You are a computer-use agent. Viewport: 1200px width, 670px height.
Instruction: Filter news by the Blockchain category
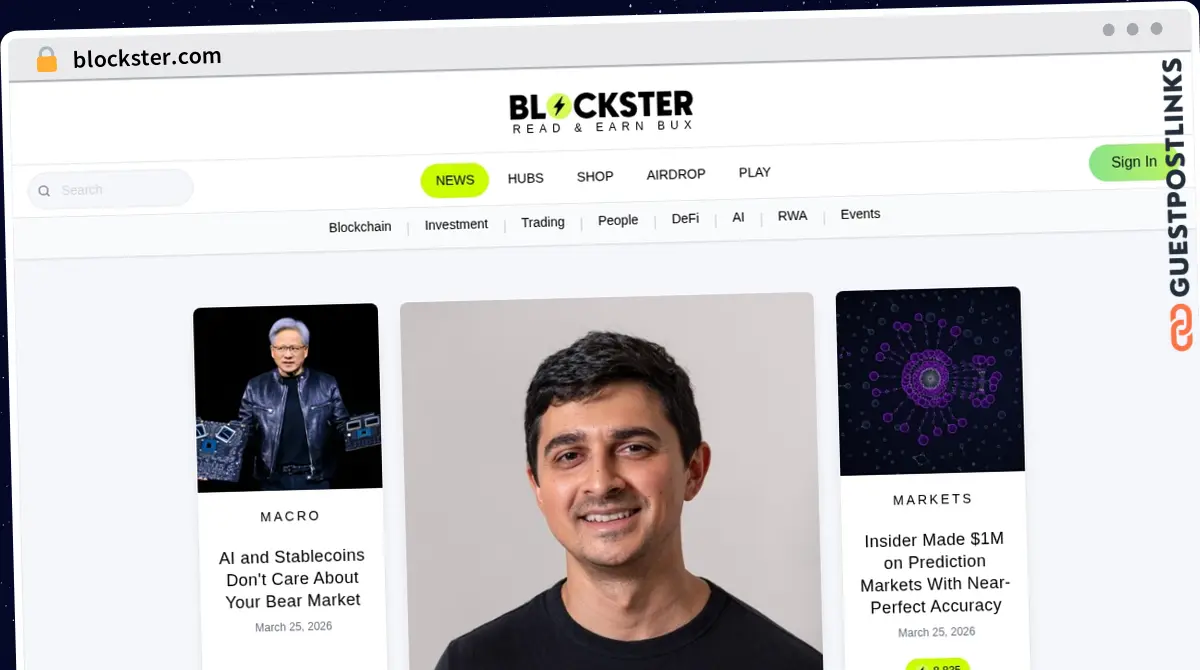[360, 227]
